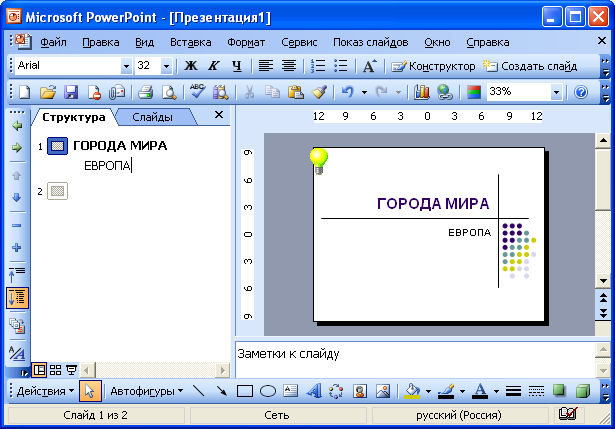The height and width of the screenshot is (429, 615).
Task: Open the Окно menu
Action: pyautogui.click(x=437, y=42)
